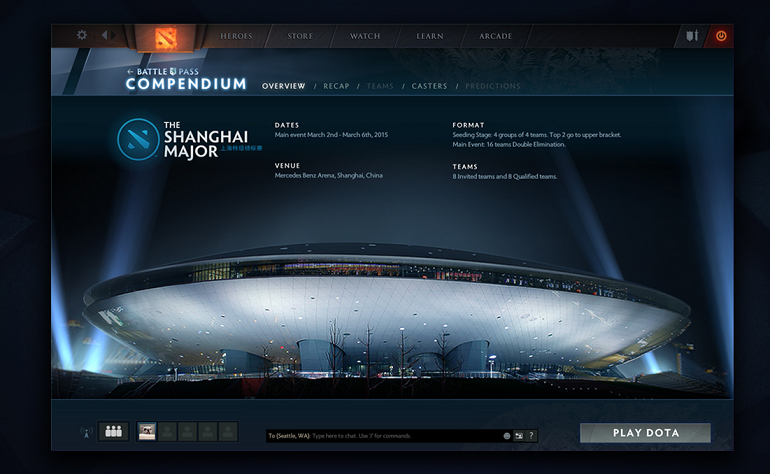The image size is (770, 474).
Task: Click the red power quit icon
Action: tap(721, 35)
